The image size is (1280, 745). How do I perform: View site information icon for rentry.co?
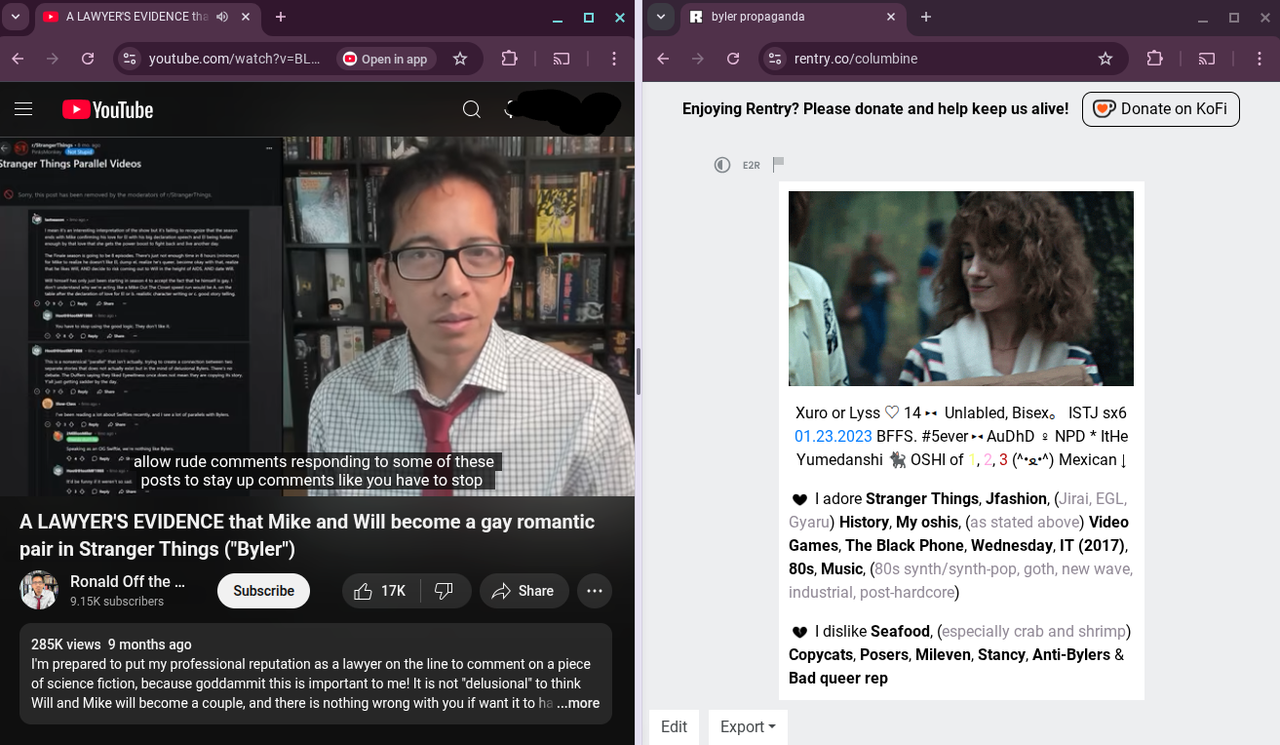pyautogui.click(x=775, y=59)
